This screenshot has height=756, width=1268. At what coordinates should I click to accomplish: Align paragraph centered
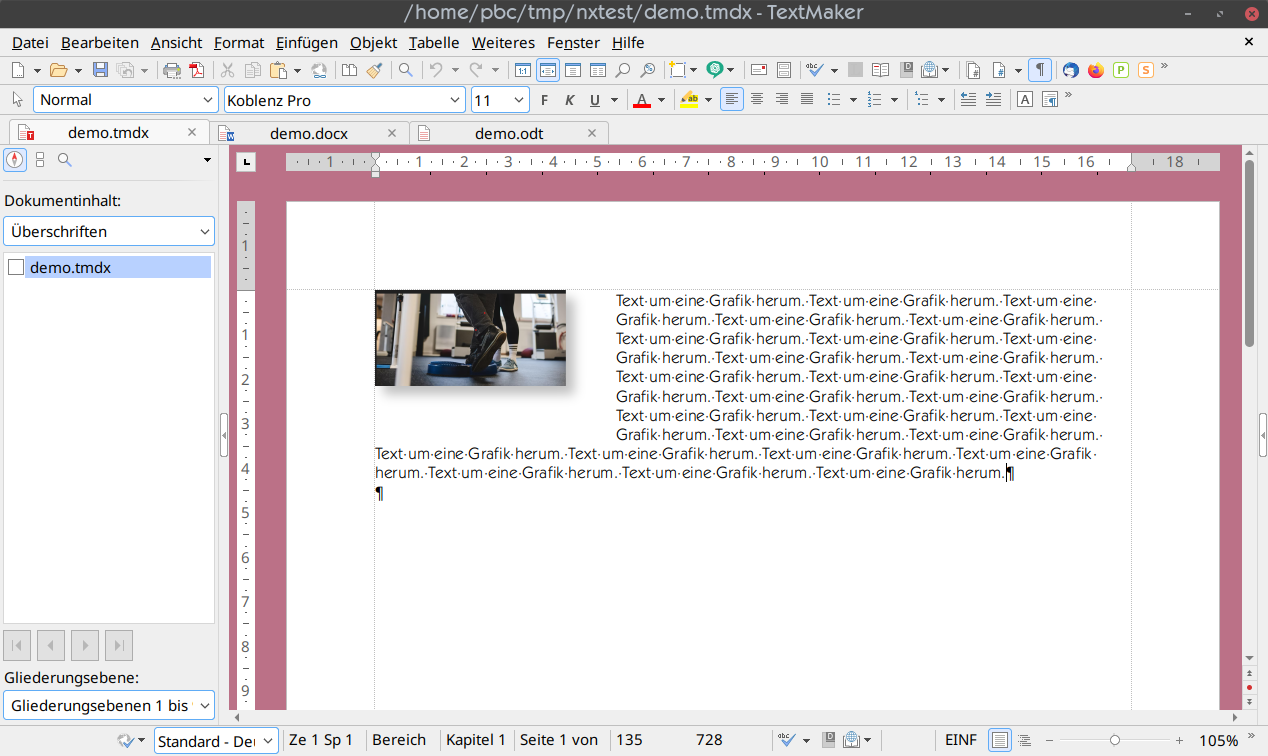coord(757,99)
